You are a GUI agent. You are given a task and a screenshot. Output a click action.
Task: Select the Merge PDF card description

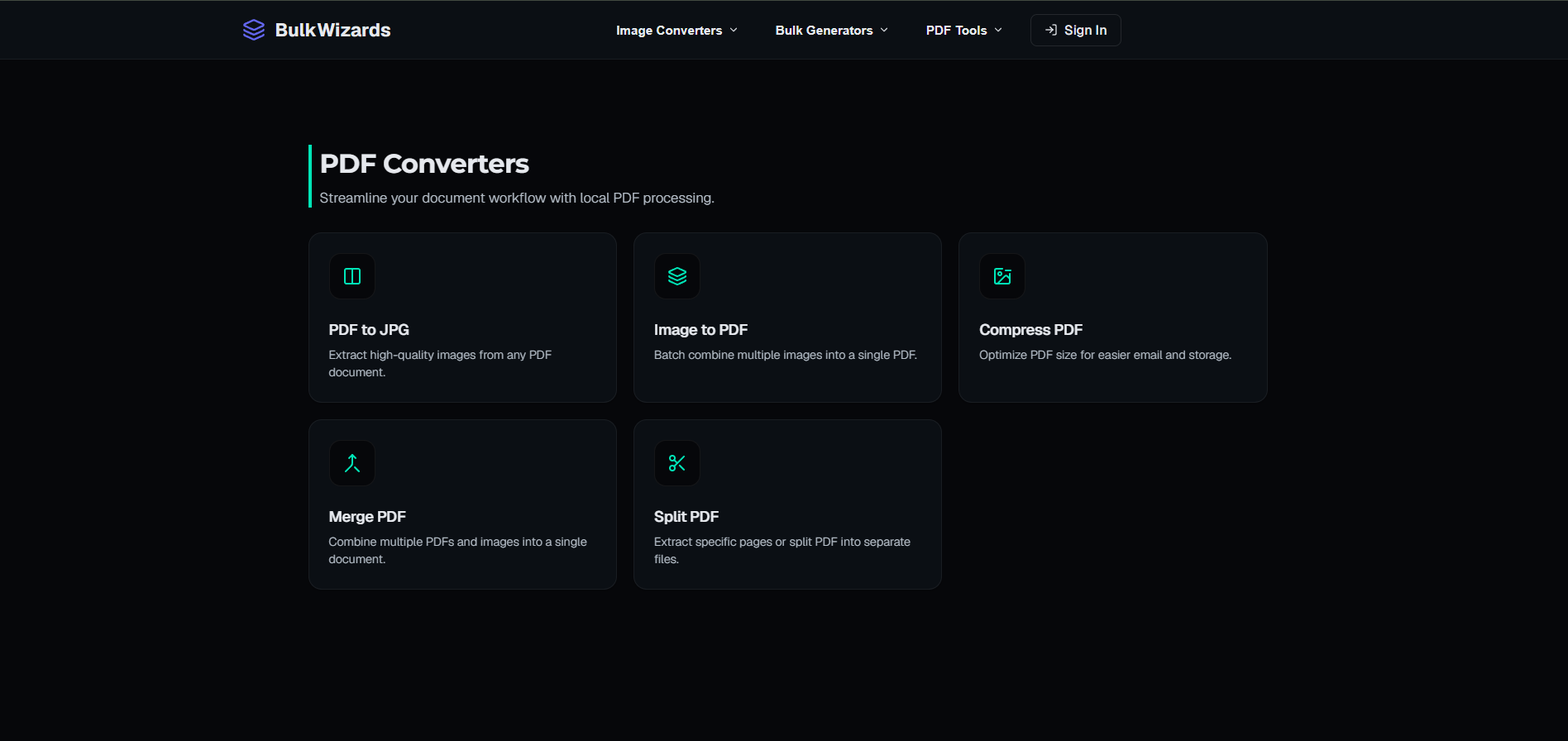457,550
